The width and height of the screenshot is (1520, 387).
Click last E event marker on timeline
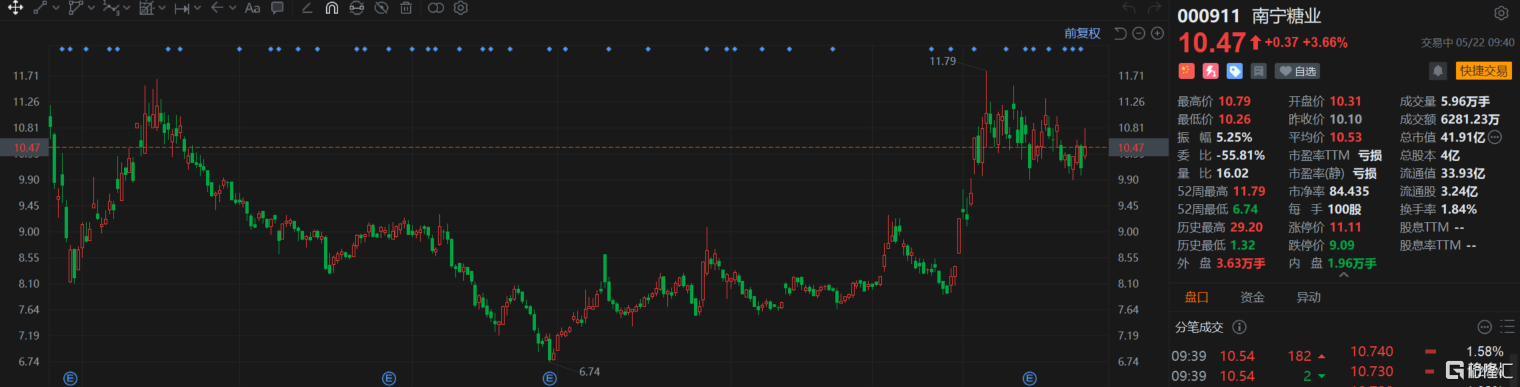coord(1029,378)
